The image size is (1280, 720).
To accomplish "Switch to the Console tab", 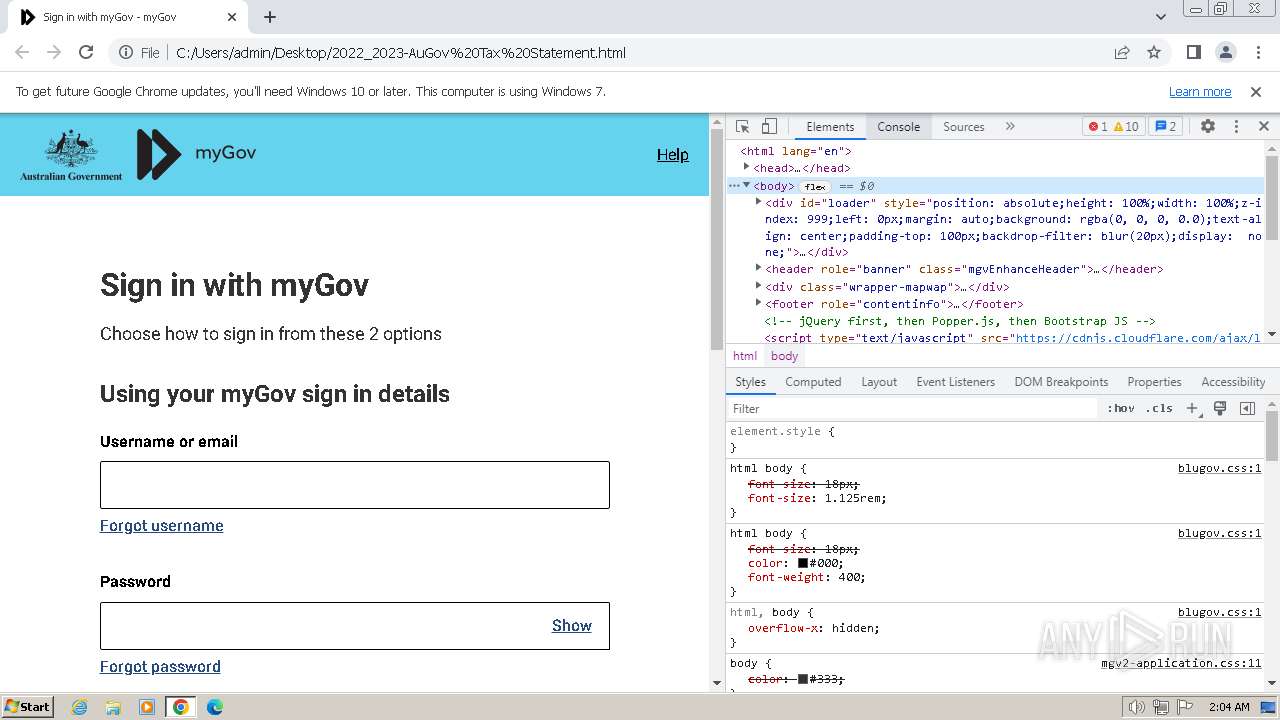I will 898,127.
